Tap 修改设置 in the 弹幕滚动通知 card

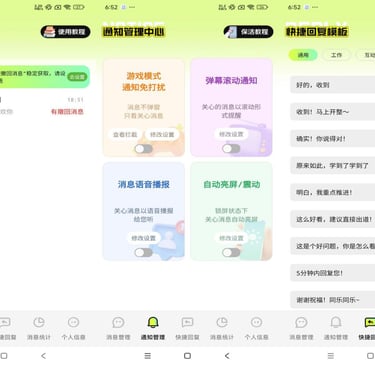point(231,134)
